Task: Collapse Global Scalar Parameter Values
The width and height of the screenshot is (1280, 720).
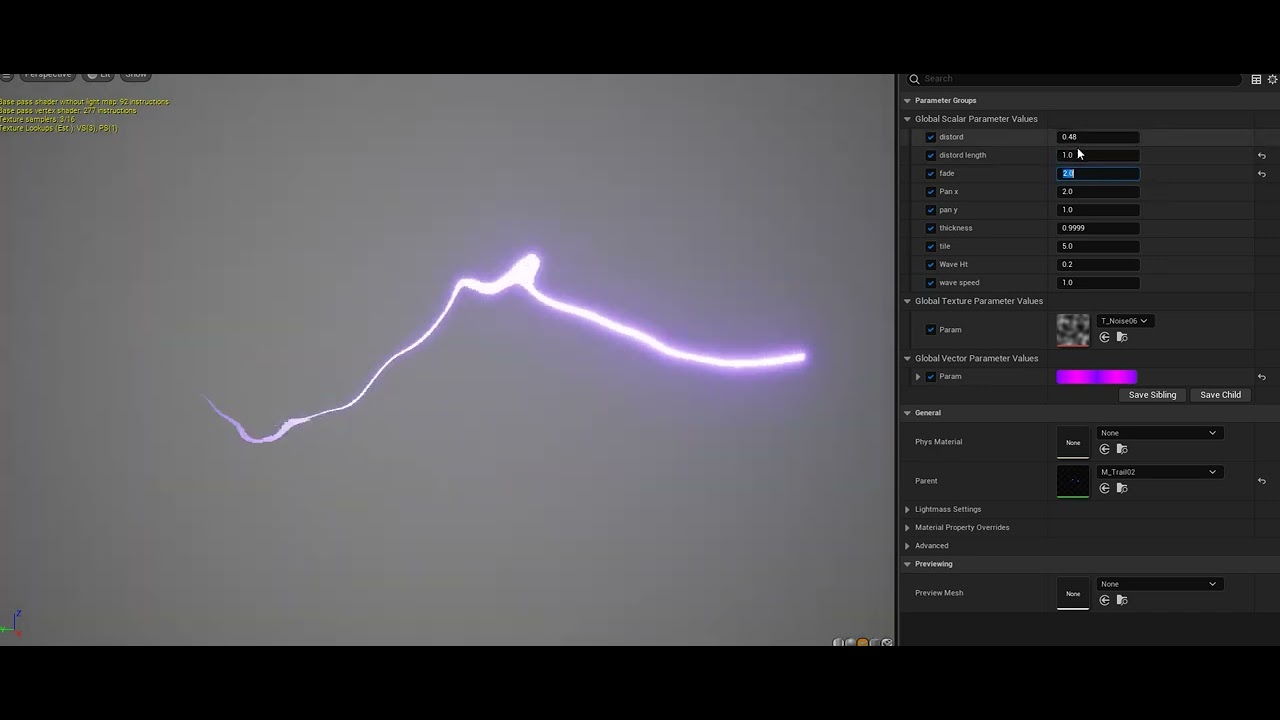Action: click(x=907, y=119)
